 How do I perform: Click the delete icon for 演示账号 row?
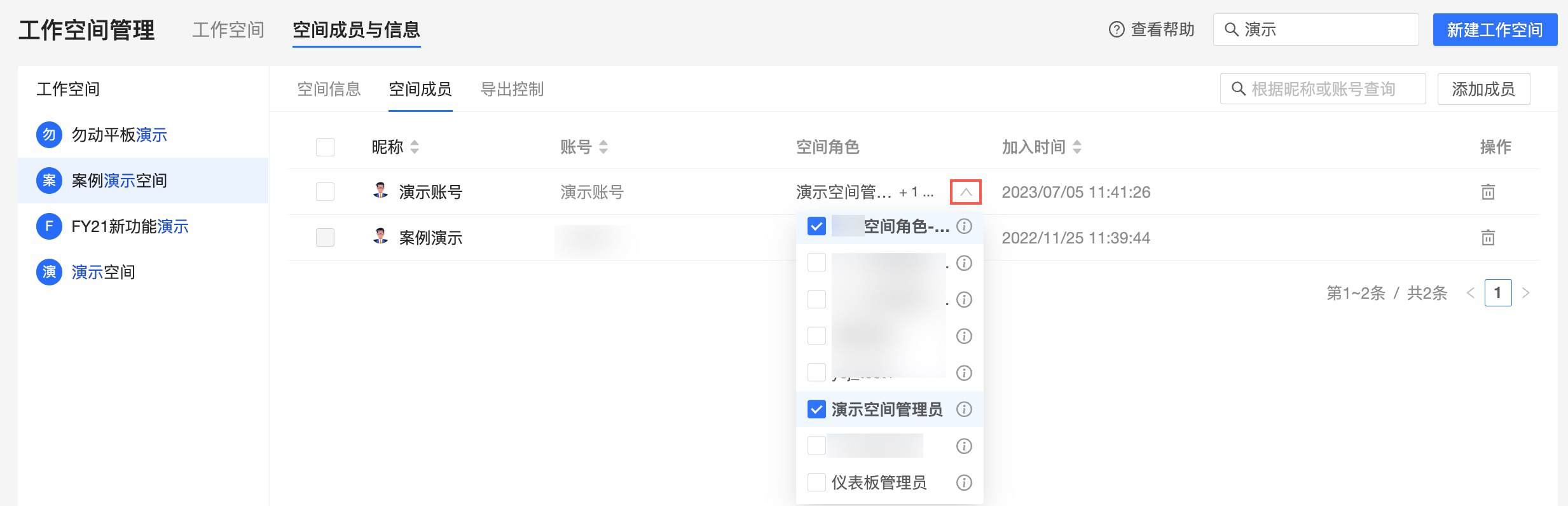tap(1488, 192)
